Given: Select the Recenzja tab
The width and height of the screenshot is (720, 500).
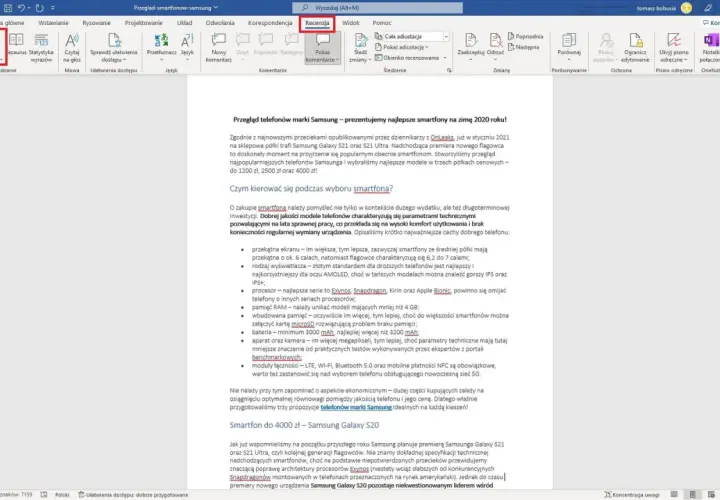Looking at the screenshot, I should coord(317,22).
